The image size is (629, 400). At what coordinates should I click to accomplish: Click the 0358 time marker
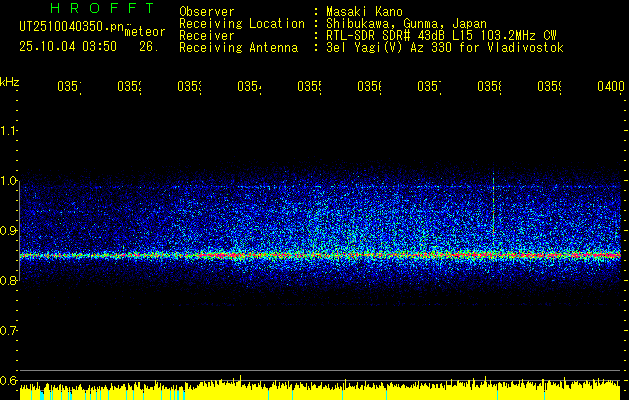click(489, 87)
